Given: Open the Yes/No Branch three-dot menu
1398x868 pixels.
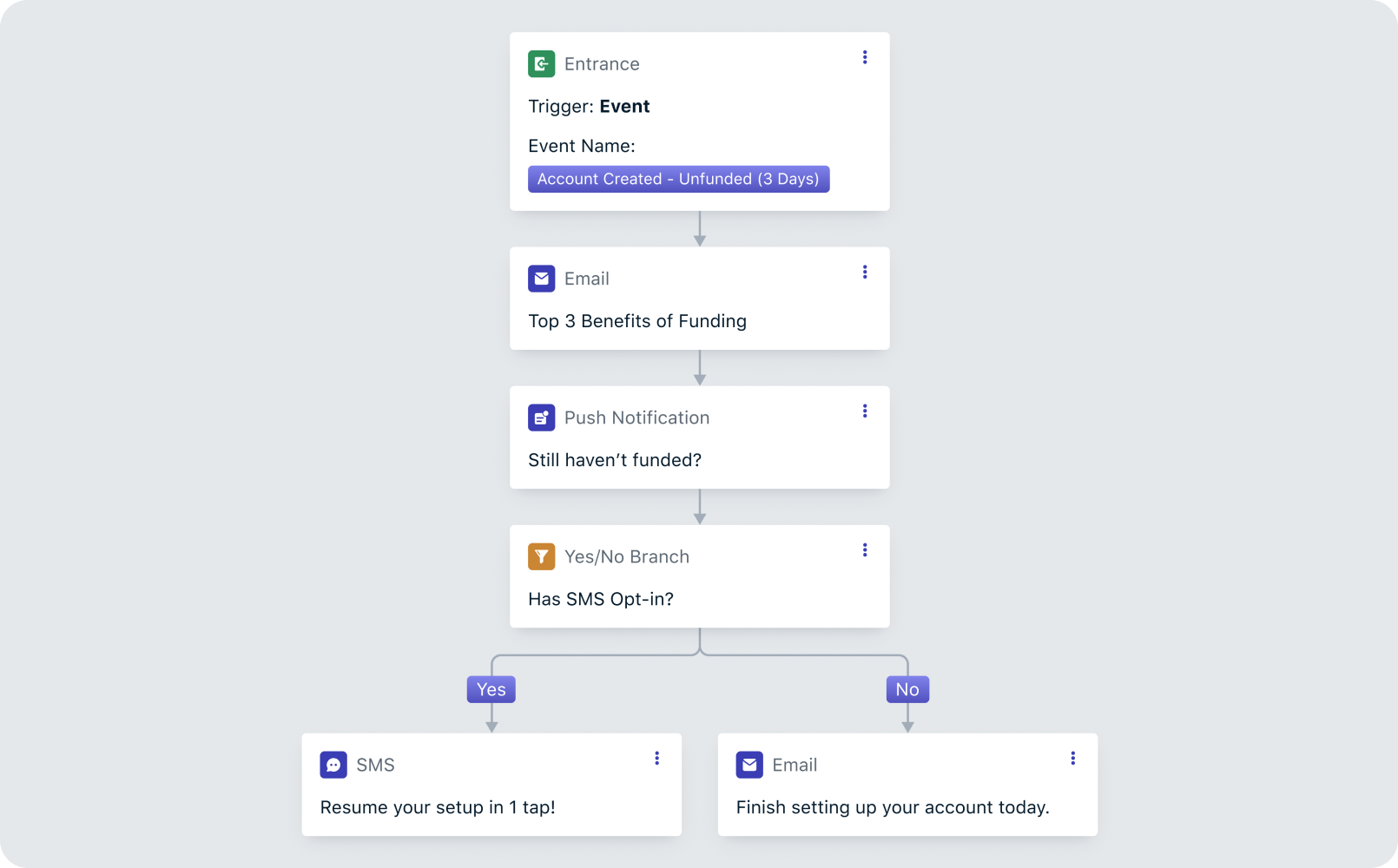Looking at the screenshot, I should 864,549.
